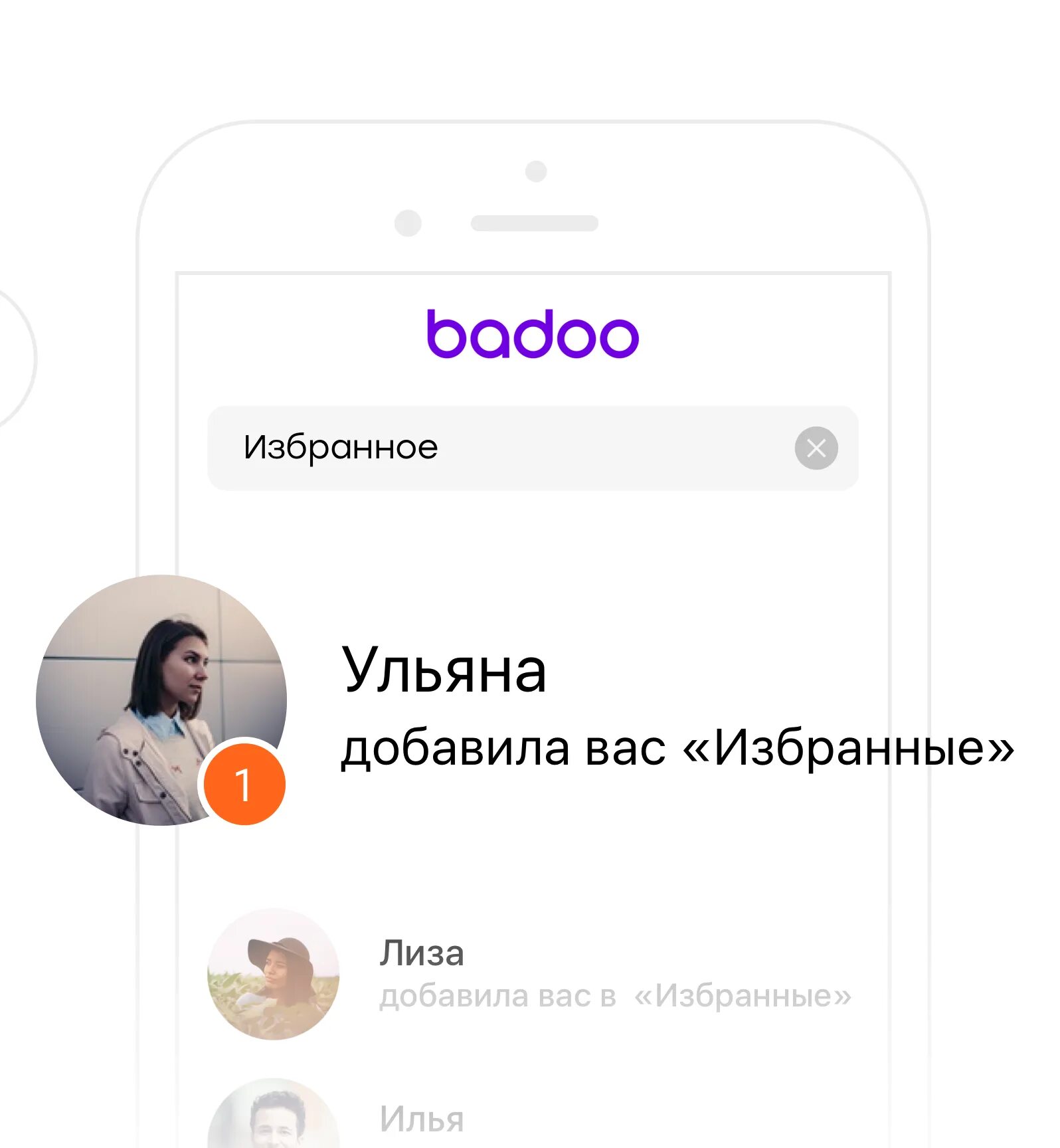Clear the Избранное search field
Screen dimensions: 1060x1148
816,448
